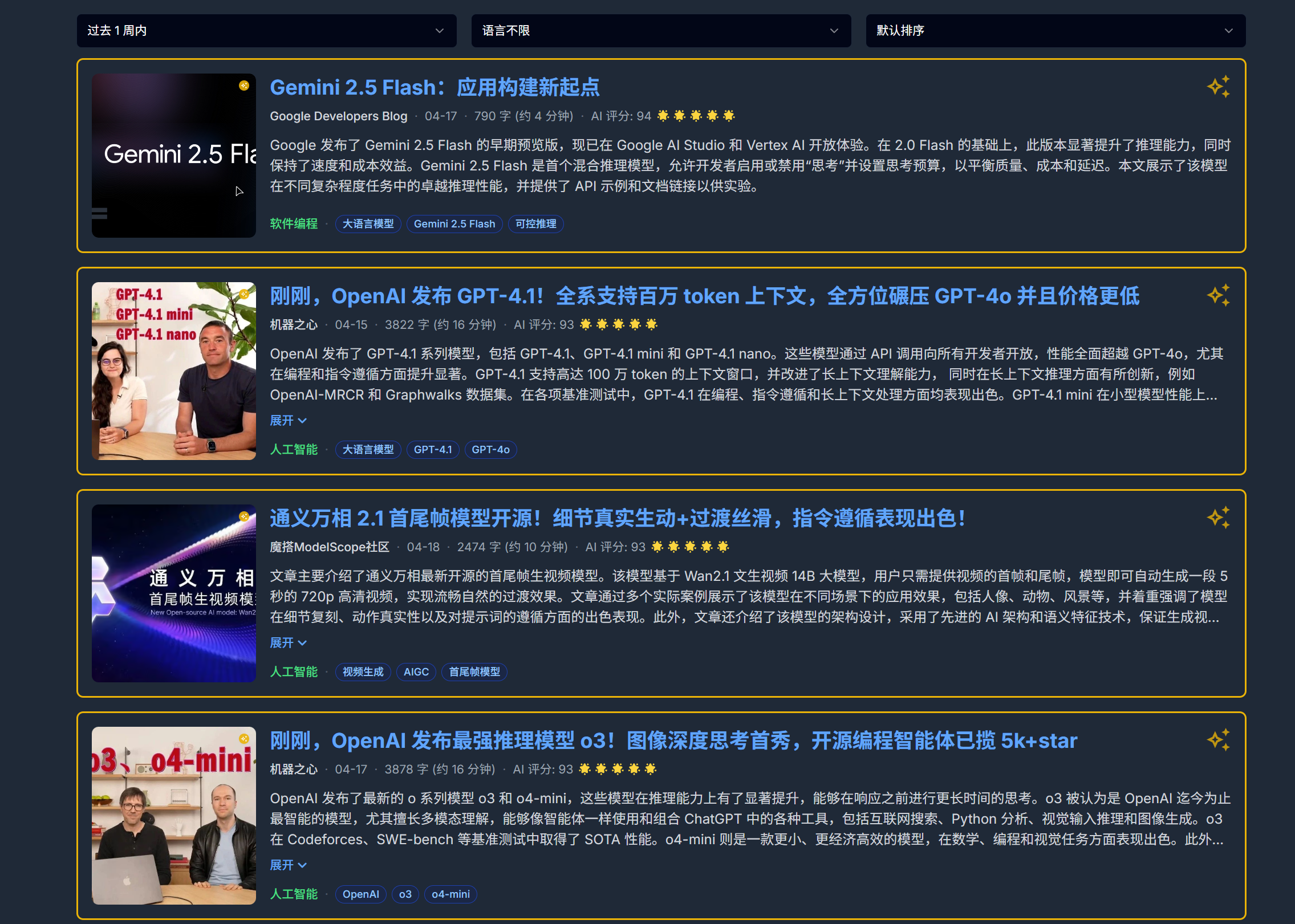The image size is (1295, 924).
Task: Select 人工智能 category on the 通义万相 card
Action: click(x=294, y=672)
